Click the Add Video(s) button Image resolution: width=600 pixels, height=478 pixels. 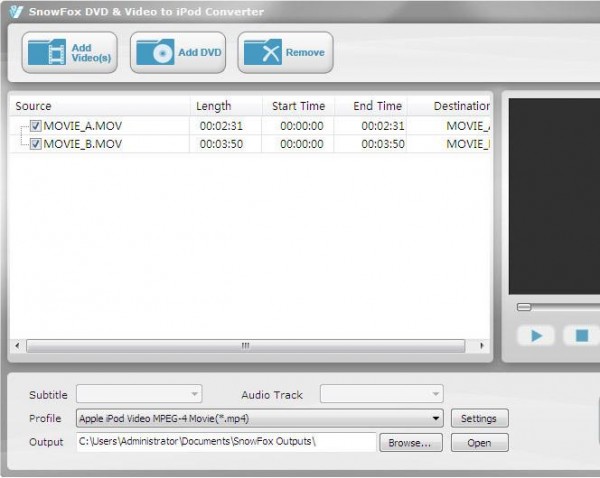coord(70,52)
